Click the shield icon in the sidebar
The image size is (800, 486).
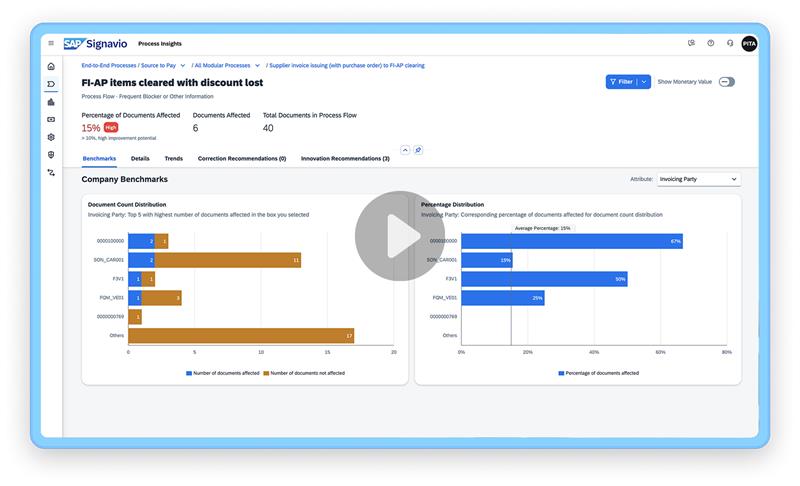click(51, 155)
